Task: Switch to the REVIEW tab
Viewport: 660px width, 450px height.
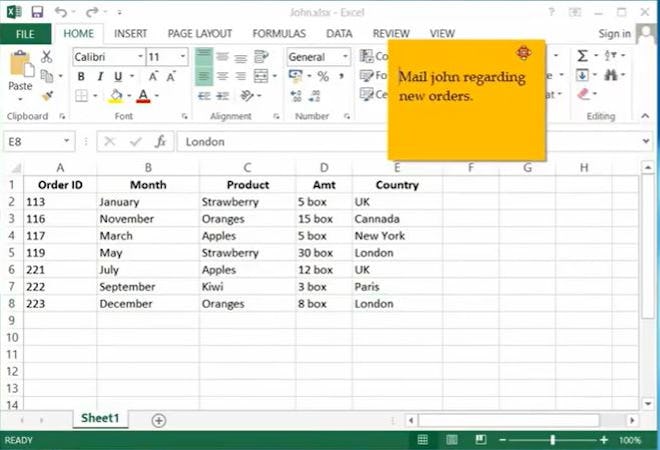Action: click(x=391, y=34)
